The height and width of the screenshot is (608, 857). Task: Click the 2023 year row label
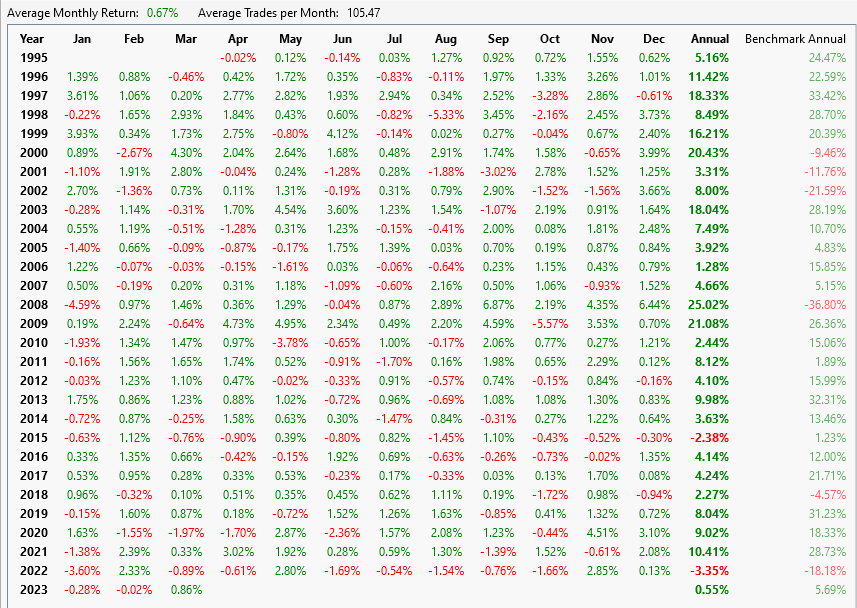(33, 590)
